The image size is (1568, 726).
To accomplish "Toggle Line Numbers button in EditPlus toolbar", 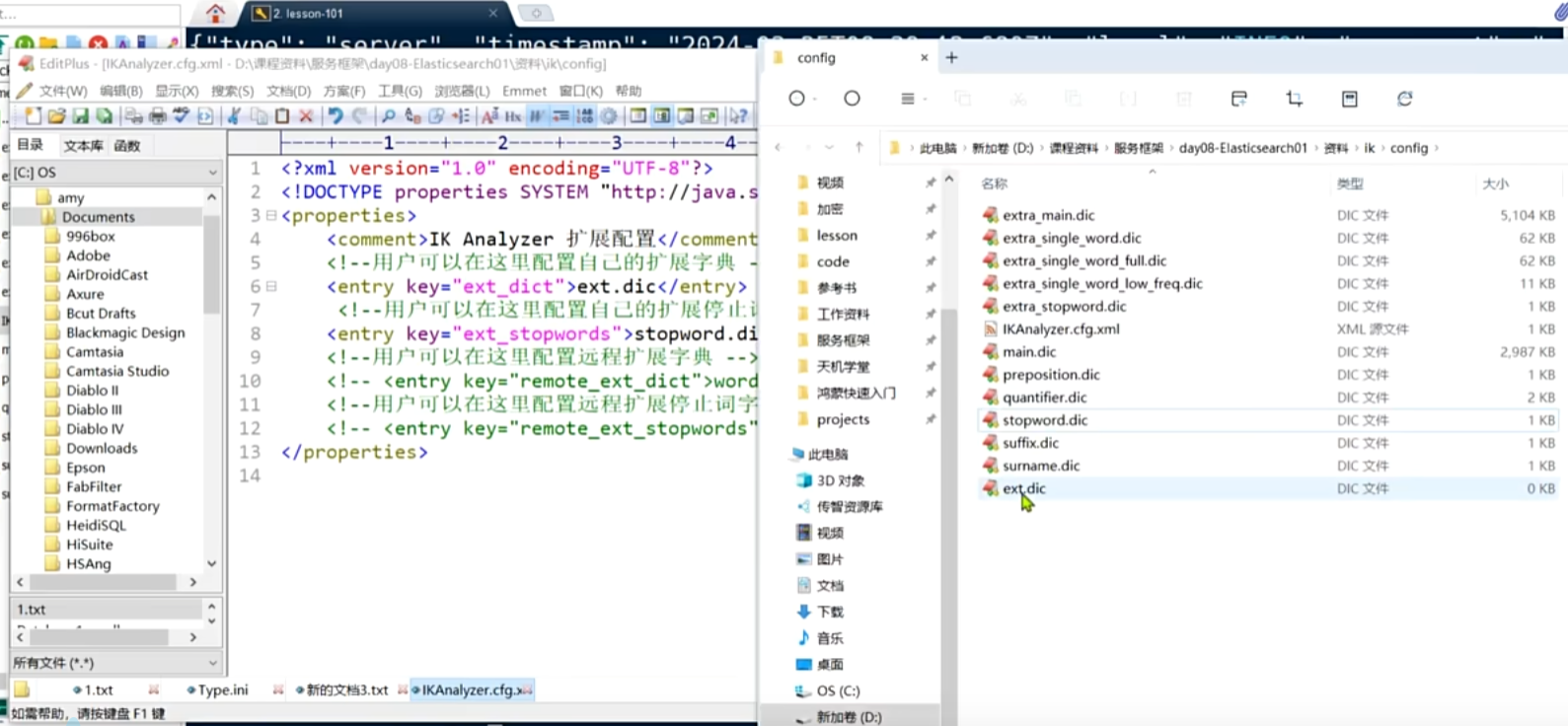I will click(584, 115).
